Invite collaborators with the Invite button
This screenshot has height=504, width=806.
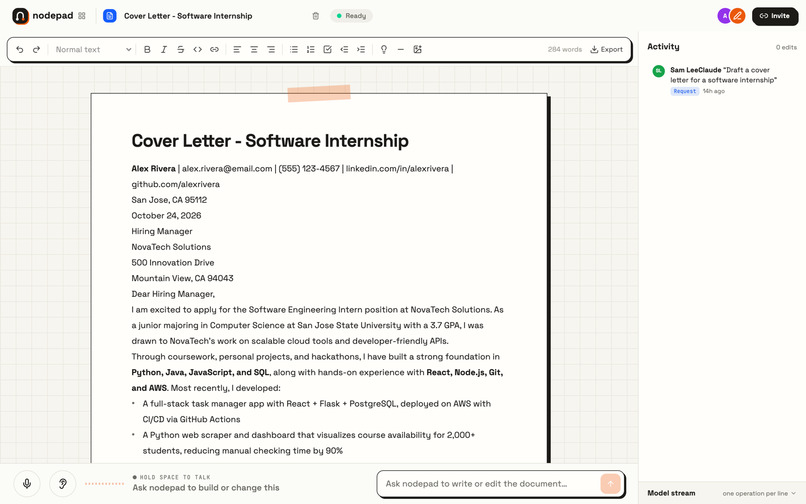775,16
